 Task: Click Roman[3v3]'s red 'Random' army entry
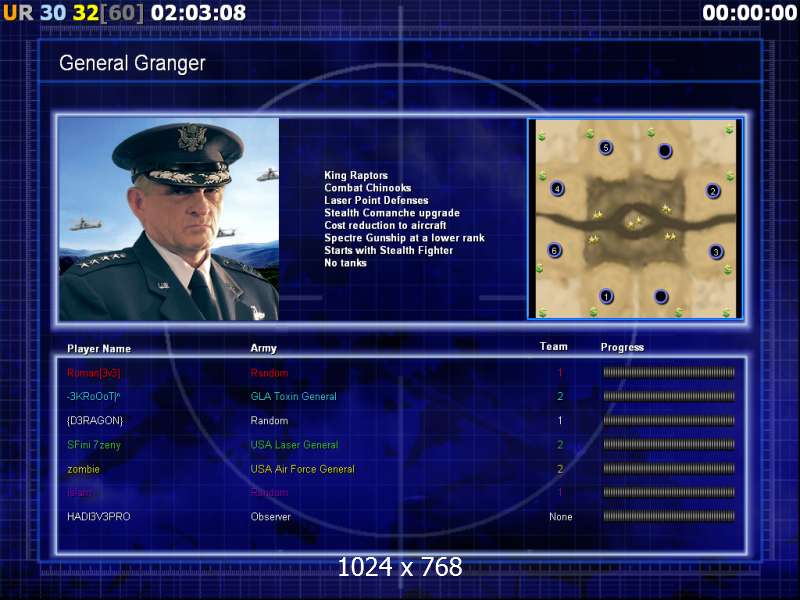(269, 373)
